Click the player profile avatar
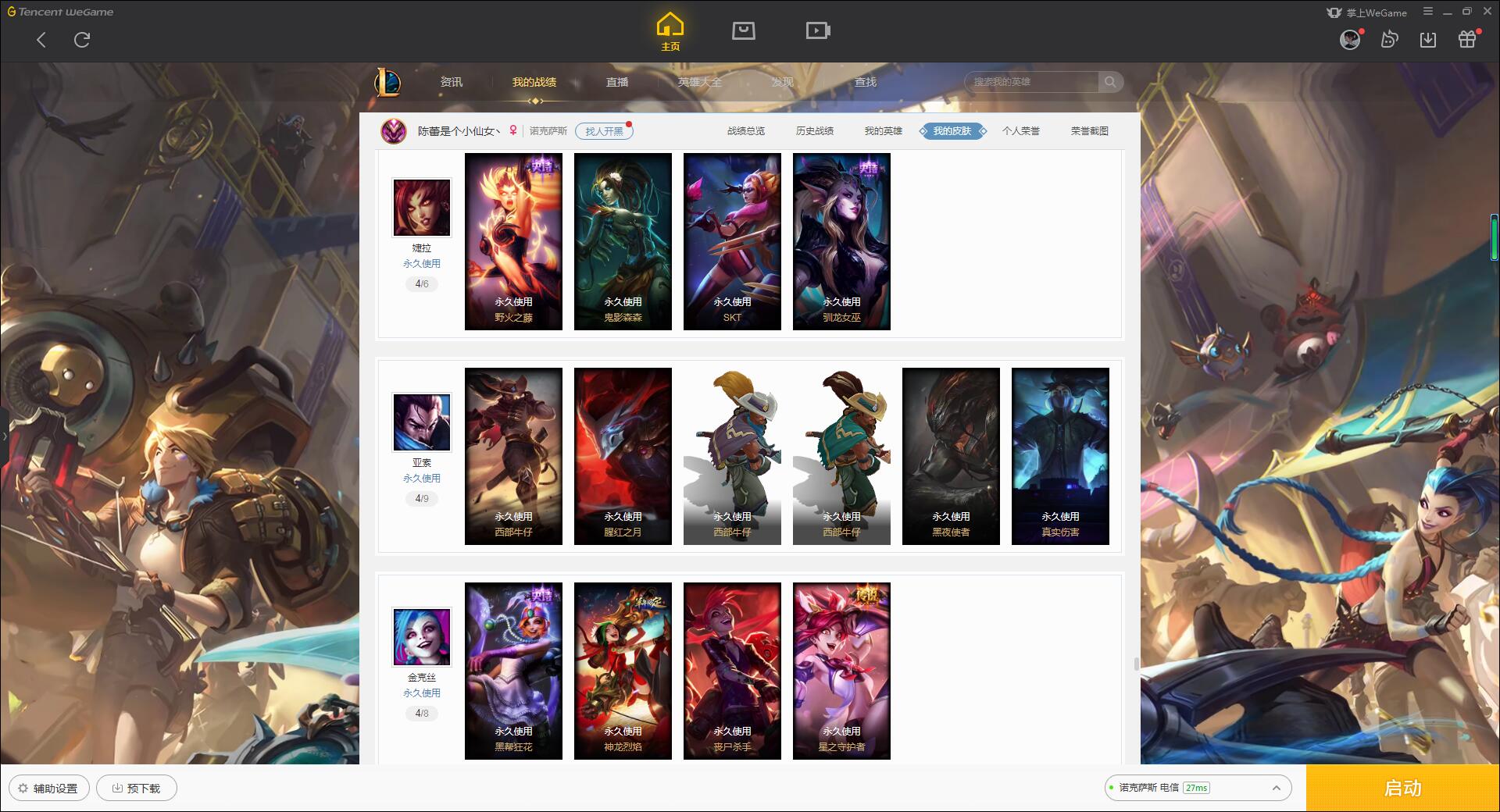The image size is (1500, 812). tap(394, 130)
